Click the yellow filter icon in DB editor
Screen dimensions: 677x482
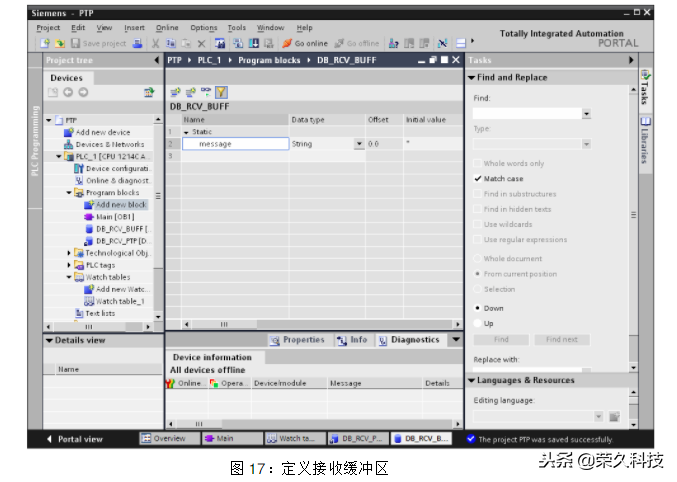tap(221, 92)
